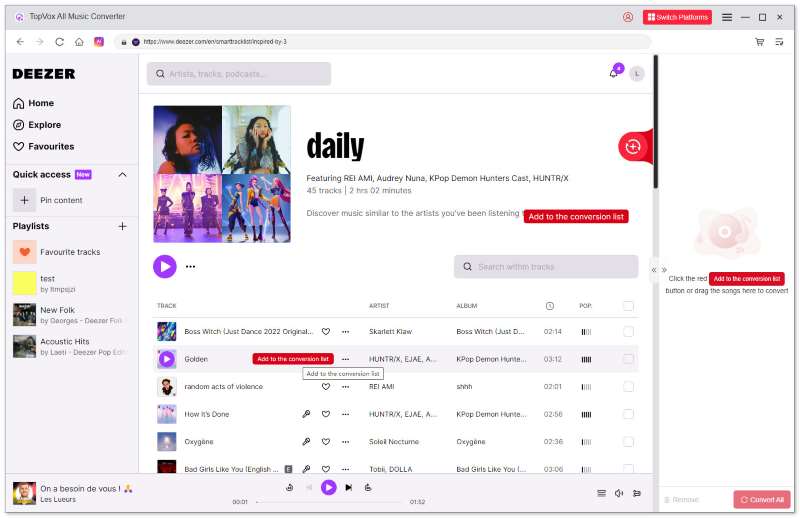Open the Favourite tracks playlist

[x=69, y=252]
